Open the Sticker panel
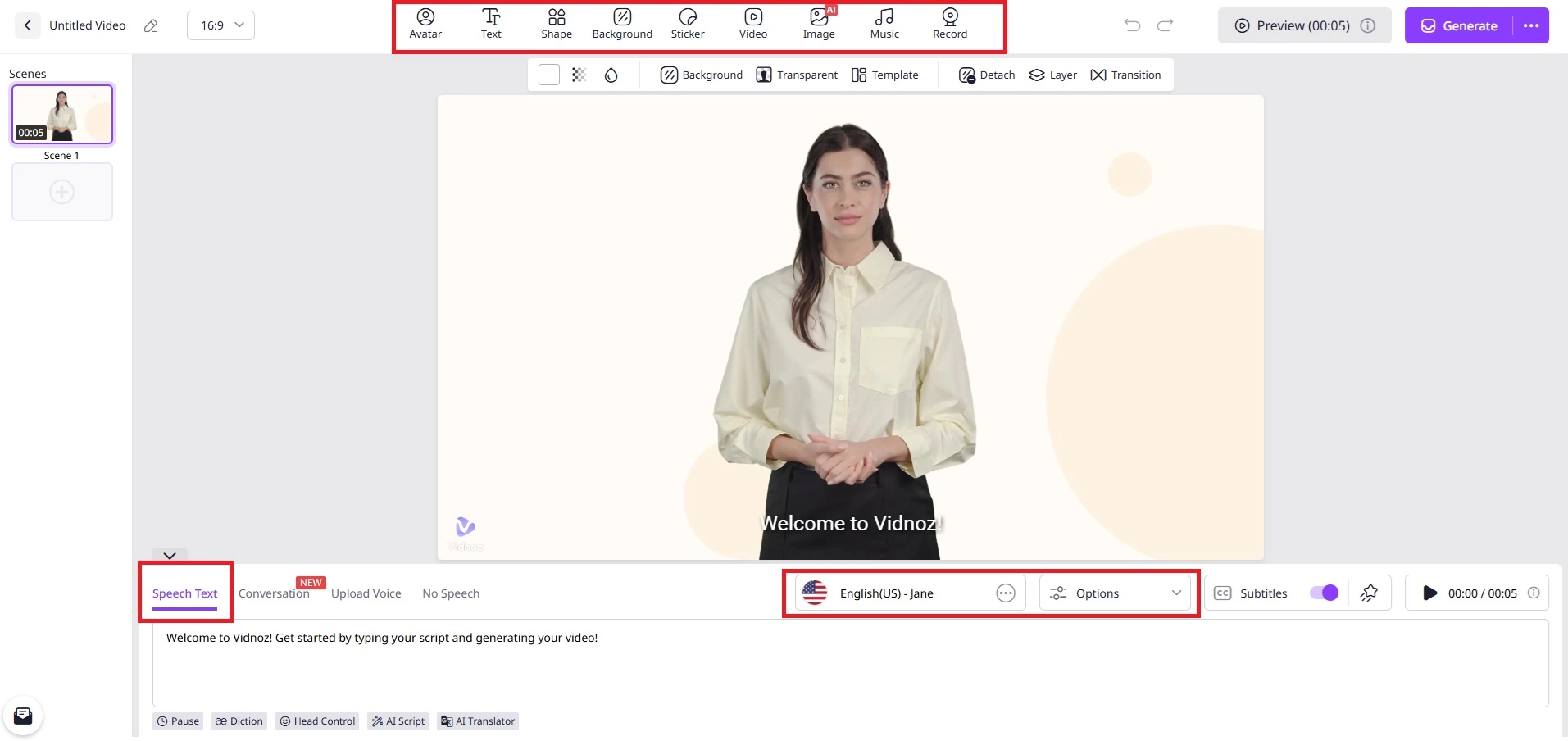The width and height of the screenshot is (1568, 741). tap(688, 25)
